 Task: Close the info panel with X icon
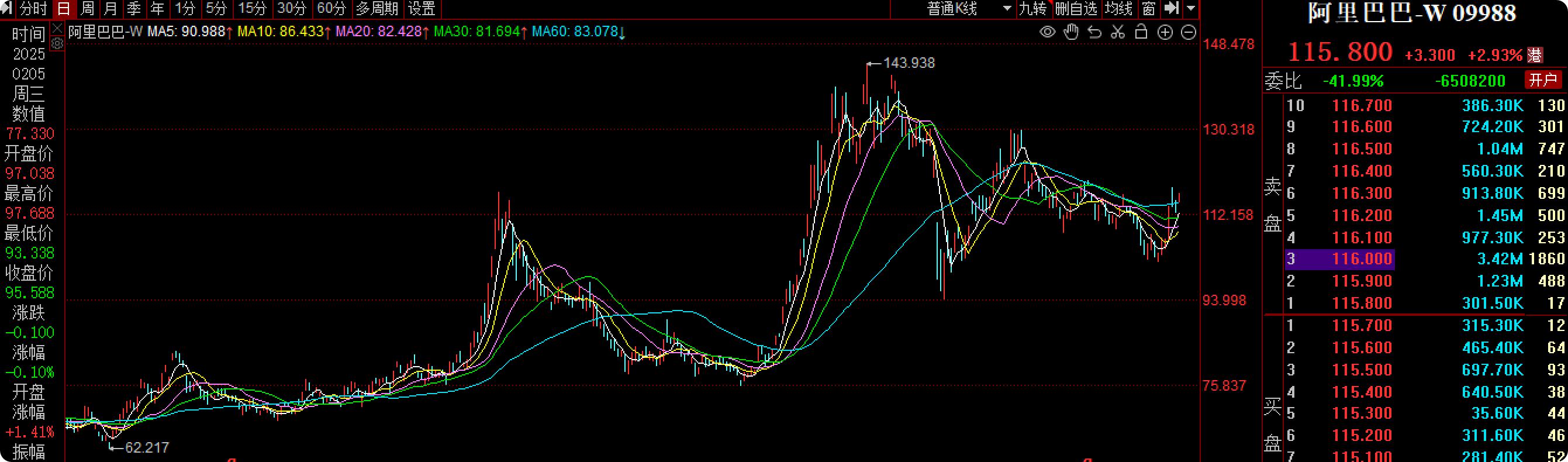[57, 28]
